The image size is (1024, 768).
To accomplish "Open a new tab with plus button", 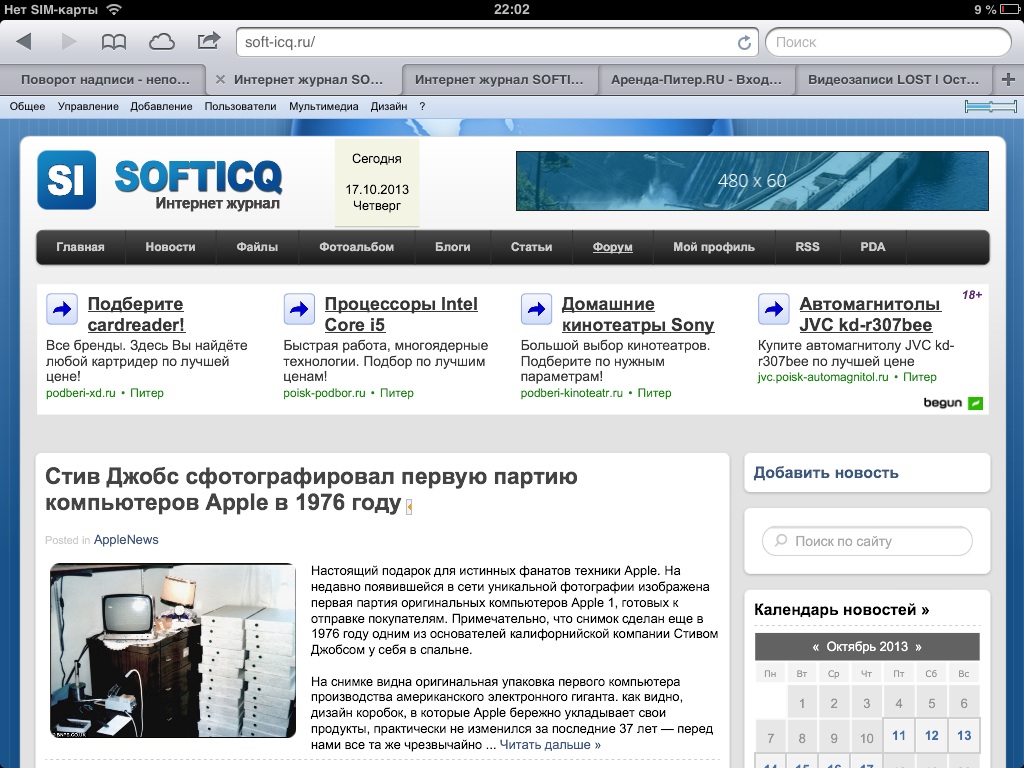I will coord(1008,80).
